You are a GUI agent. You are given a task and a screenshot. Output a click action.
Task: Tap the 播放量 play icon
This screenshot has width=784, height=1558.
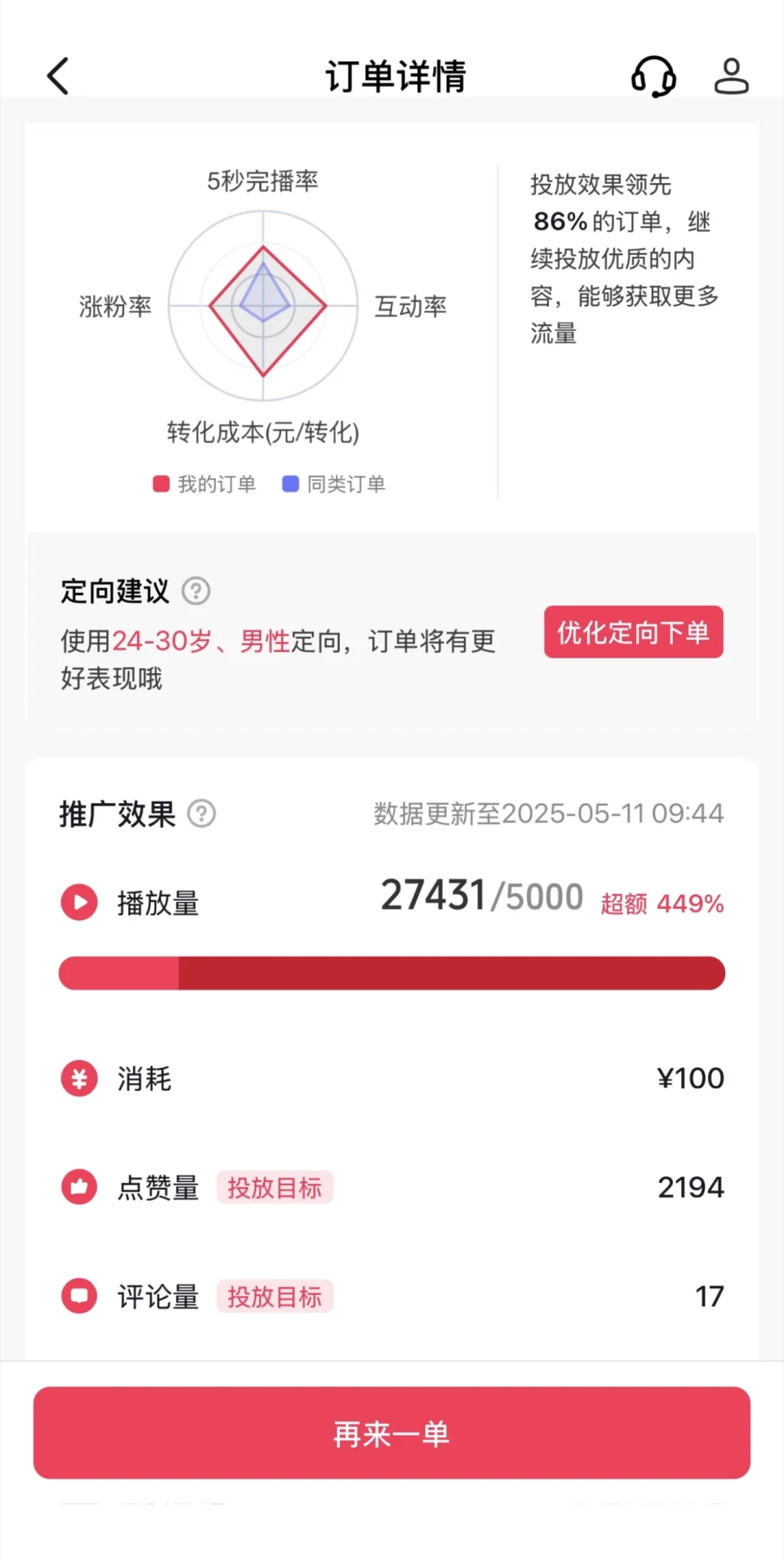(79, 902)
